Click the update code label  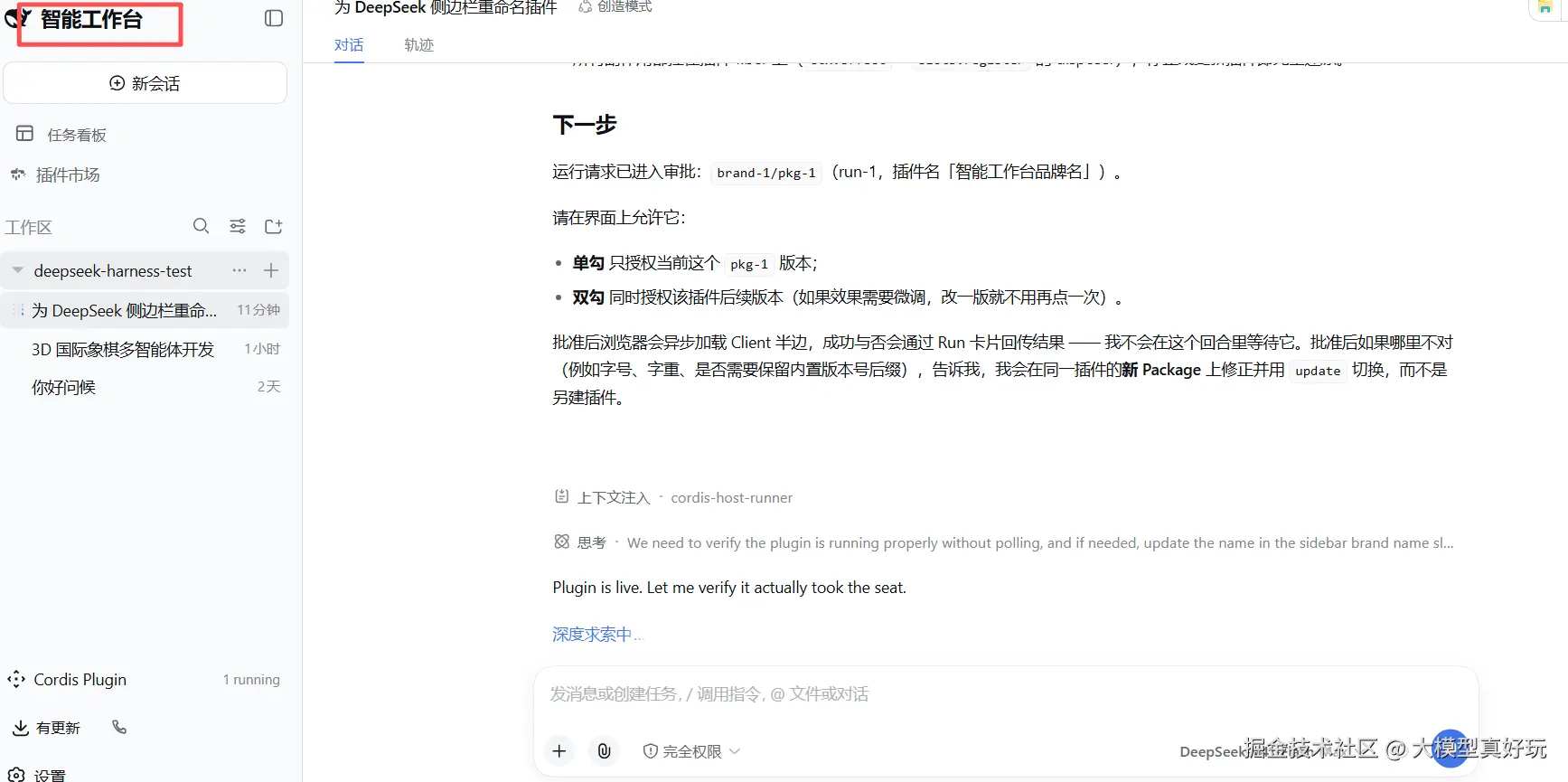(1318, 371)
